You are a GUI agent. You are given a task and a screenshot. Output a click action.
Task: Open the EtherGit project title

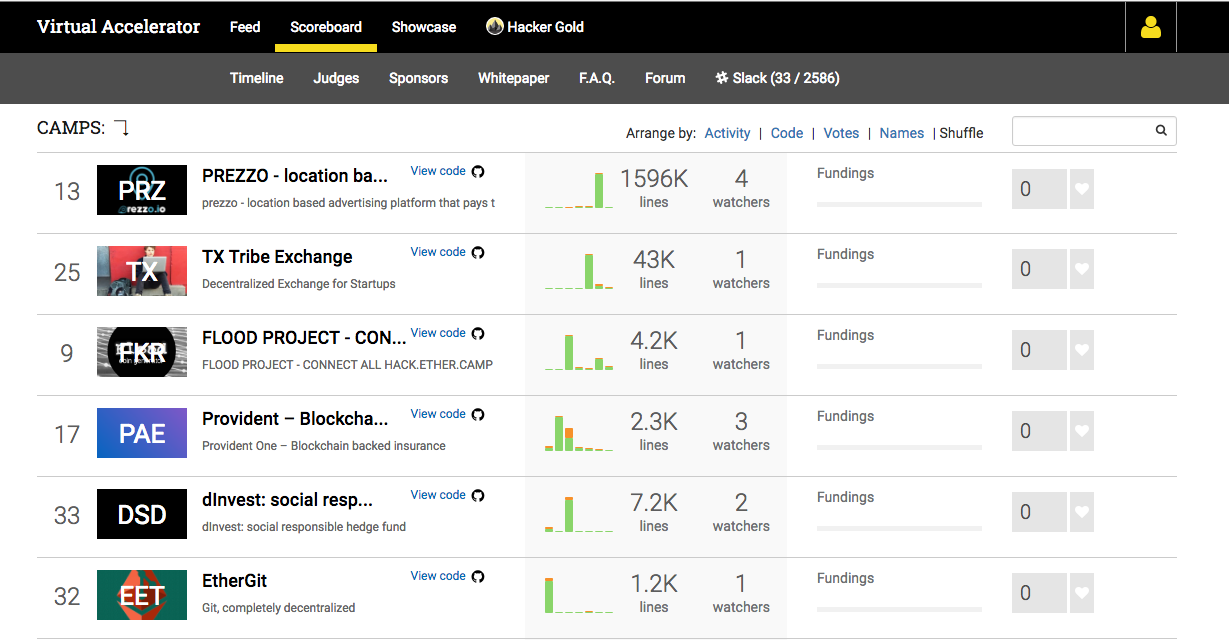(x=235, y=581)
